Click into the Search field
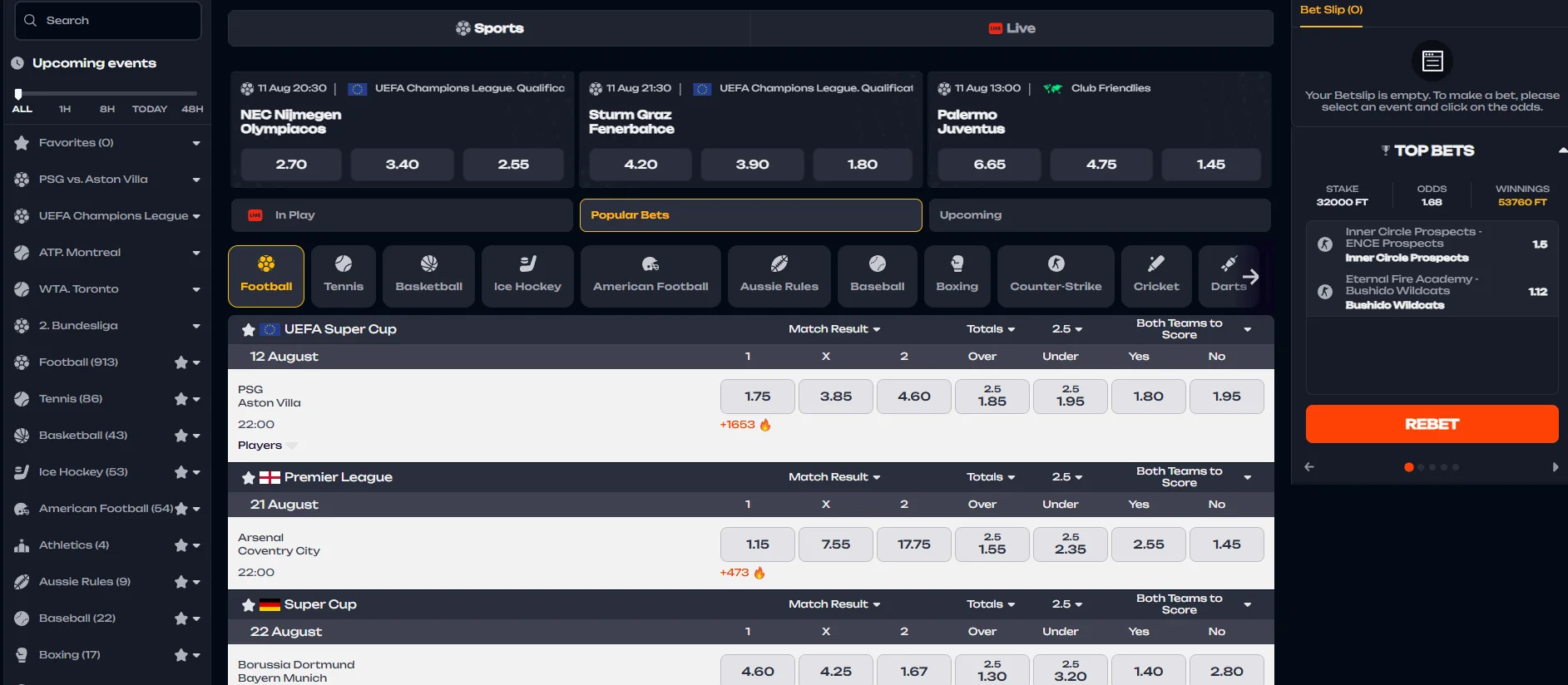This screenshot has width=1568, height=685. (108, 20)
